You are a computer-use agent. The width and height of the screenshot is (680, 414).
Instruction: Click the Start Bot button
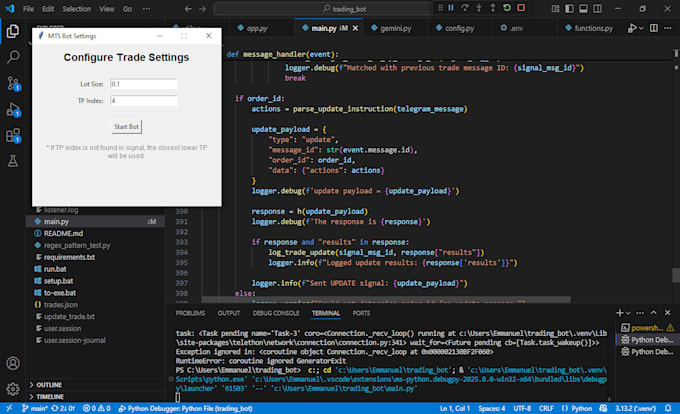tap(126, 127)
